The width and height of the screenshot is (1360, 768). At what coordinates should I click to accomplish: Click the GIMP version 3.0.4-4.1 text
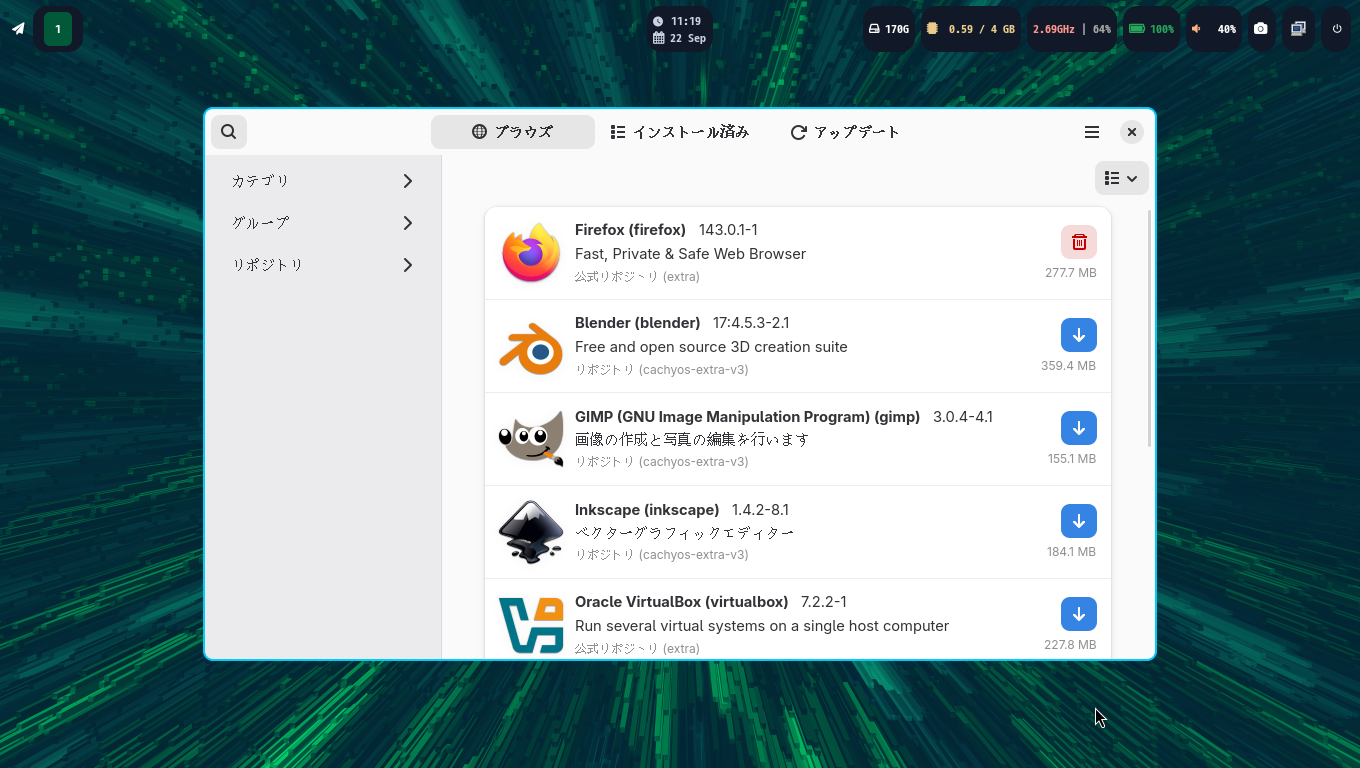[963, 417]
